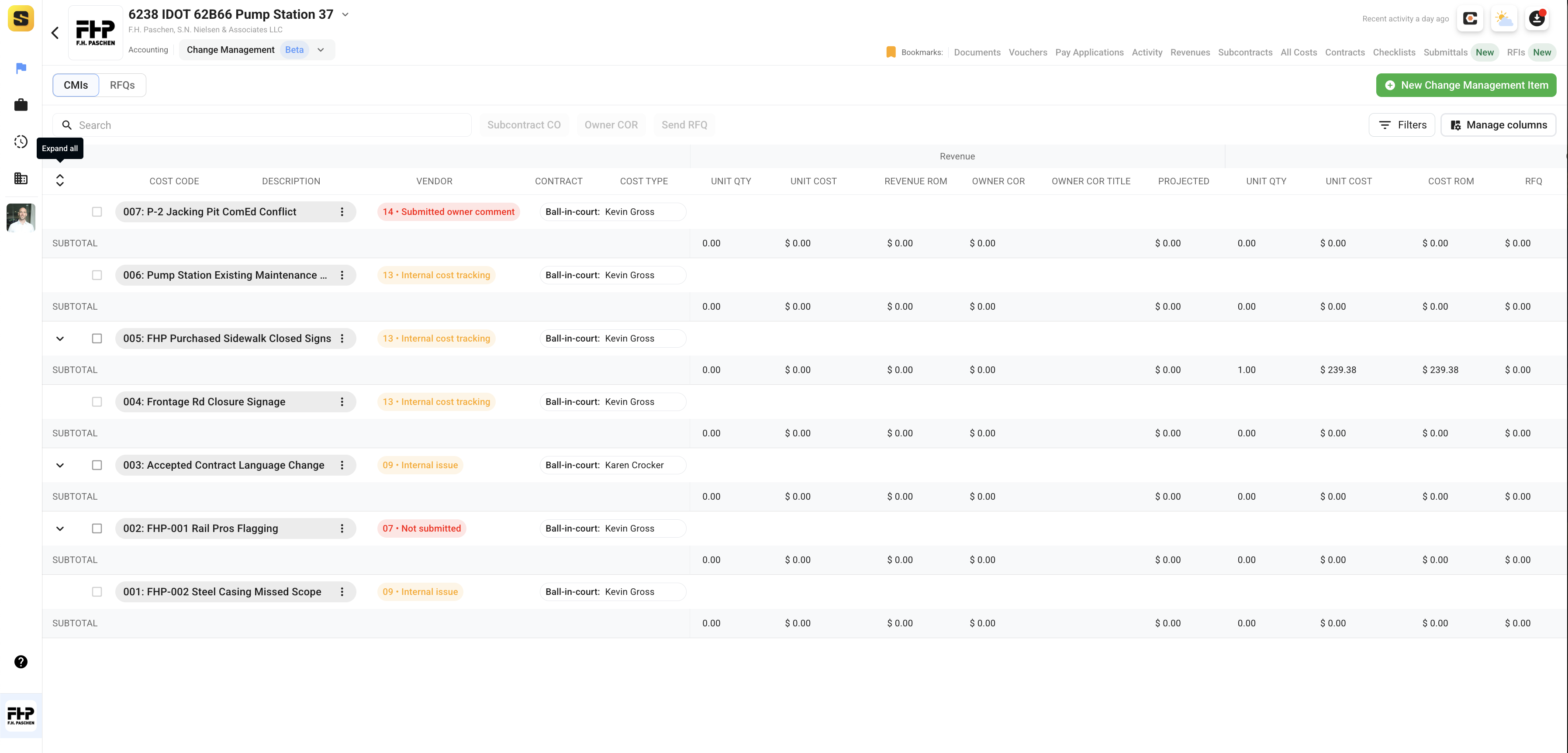This screenshot has width=1568, height=753.
Task: Click the user profile photo in sidebar
Action: coord(21,218)
